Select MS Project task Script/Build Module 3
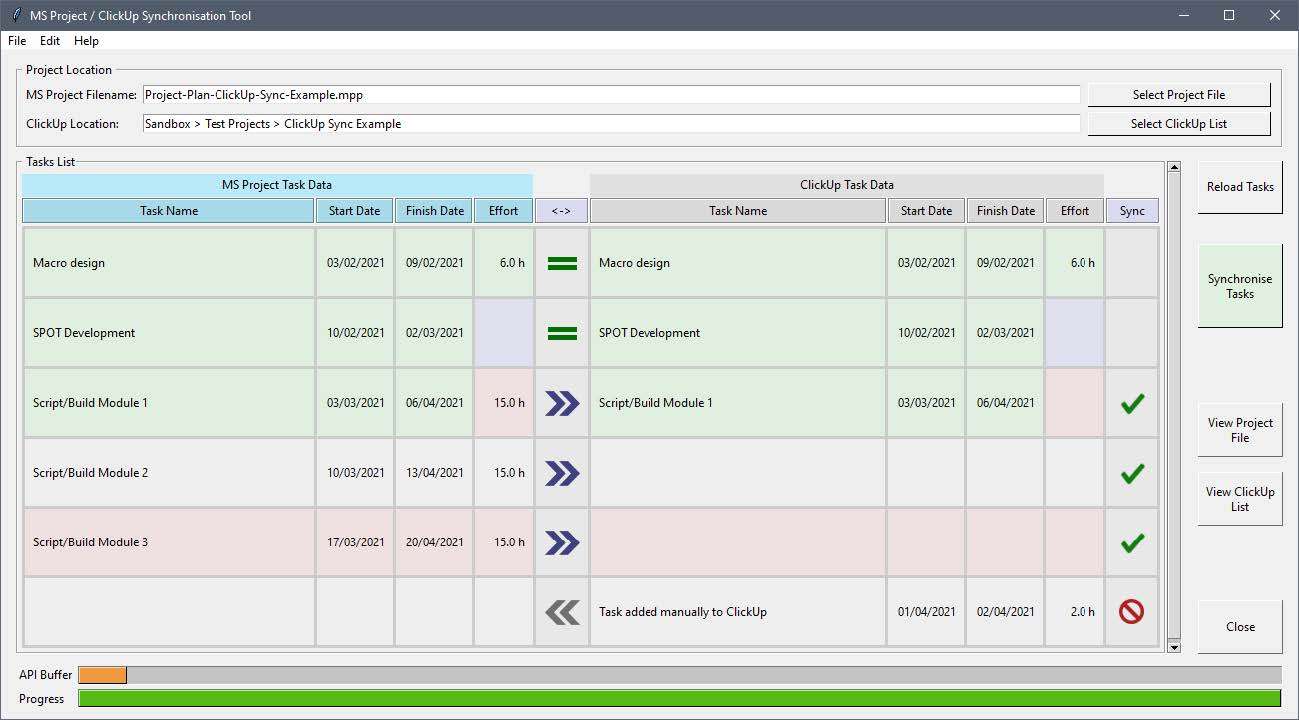1299x720 pixels. click(169, 542)
